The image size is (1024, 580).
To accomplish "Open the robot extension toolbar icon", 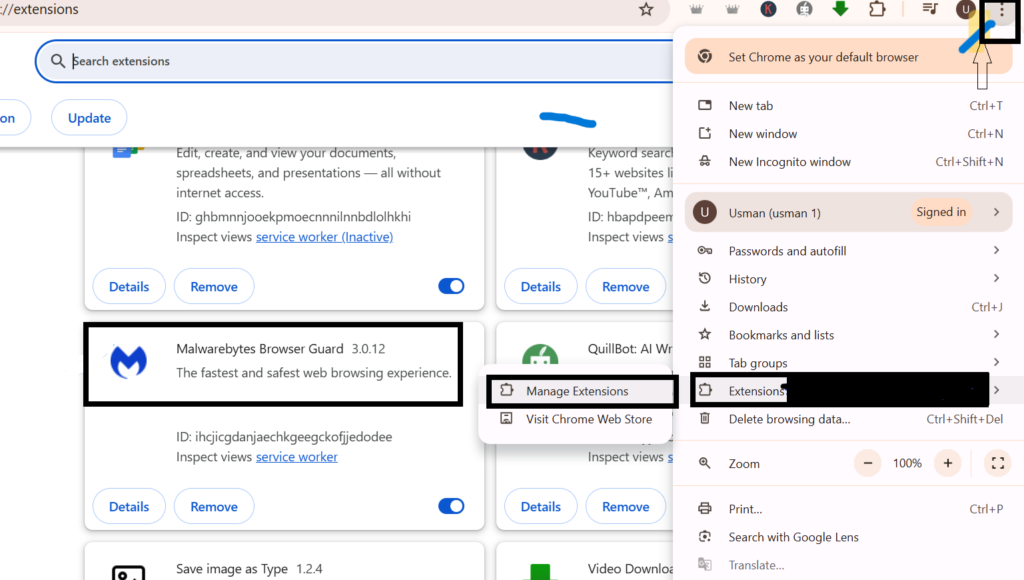I will 804,9.
